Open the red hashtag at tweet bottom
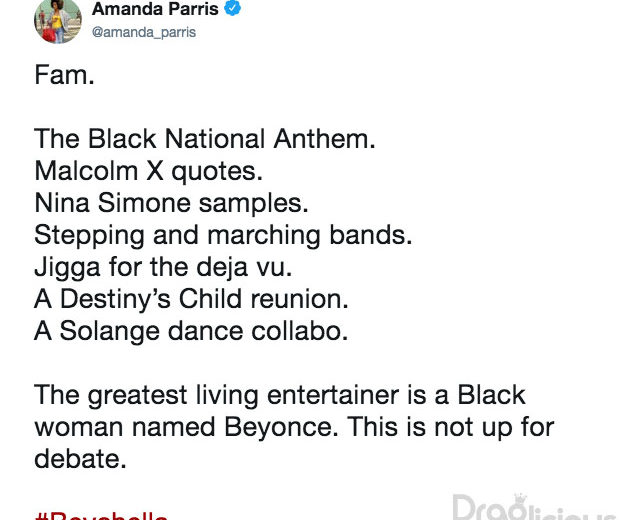Image resolution: width=628 pixels, height=520 pixels. [x=101, y=515]
